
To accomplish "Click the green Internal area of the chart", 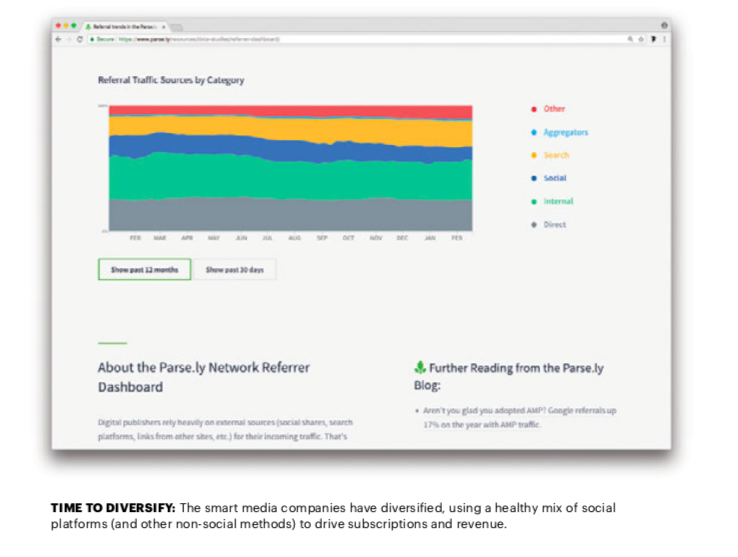I will (290, 179).
